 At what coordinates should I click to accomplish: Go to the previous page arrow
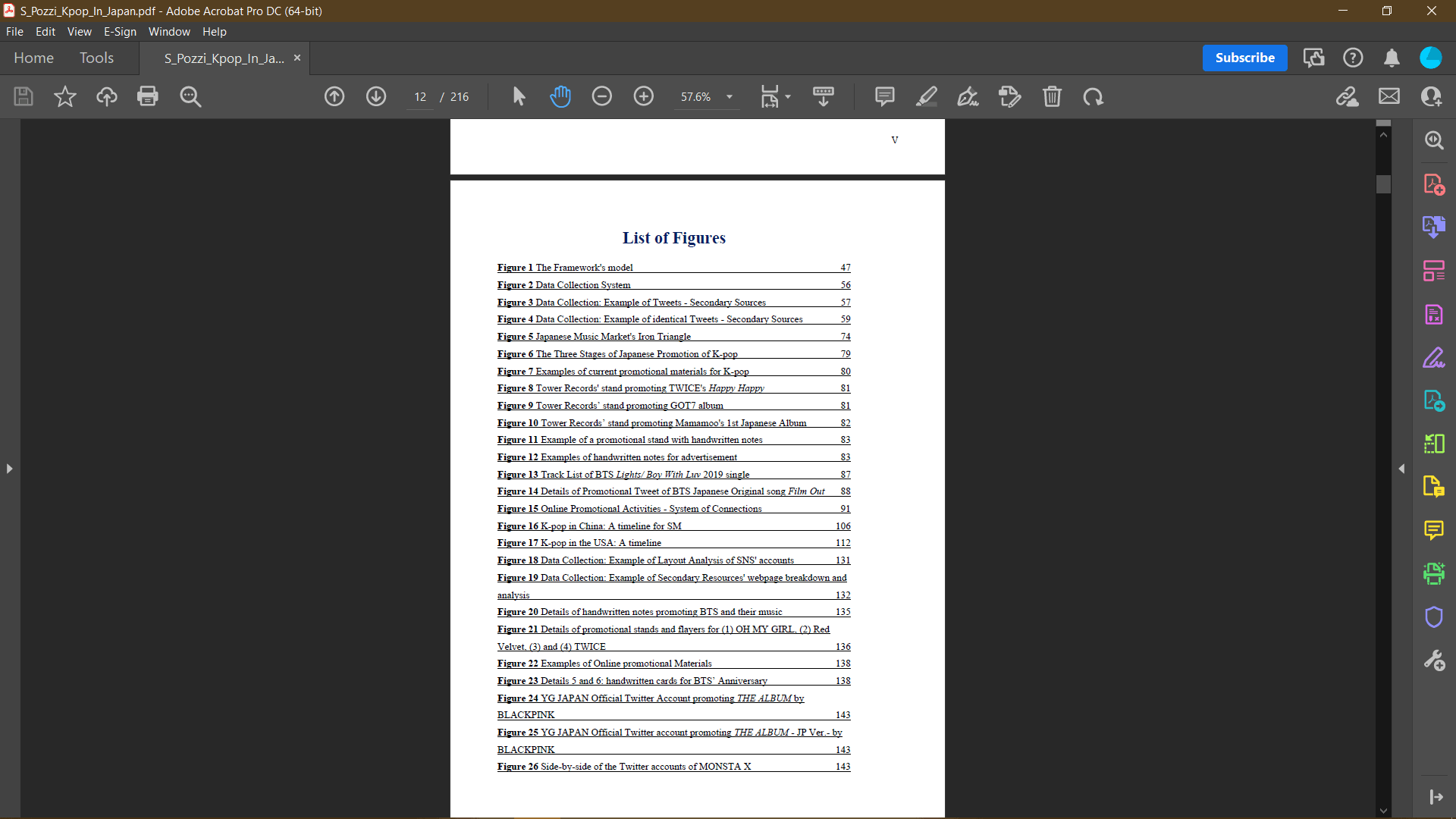point(334,96)
